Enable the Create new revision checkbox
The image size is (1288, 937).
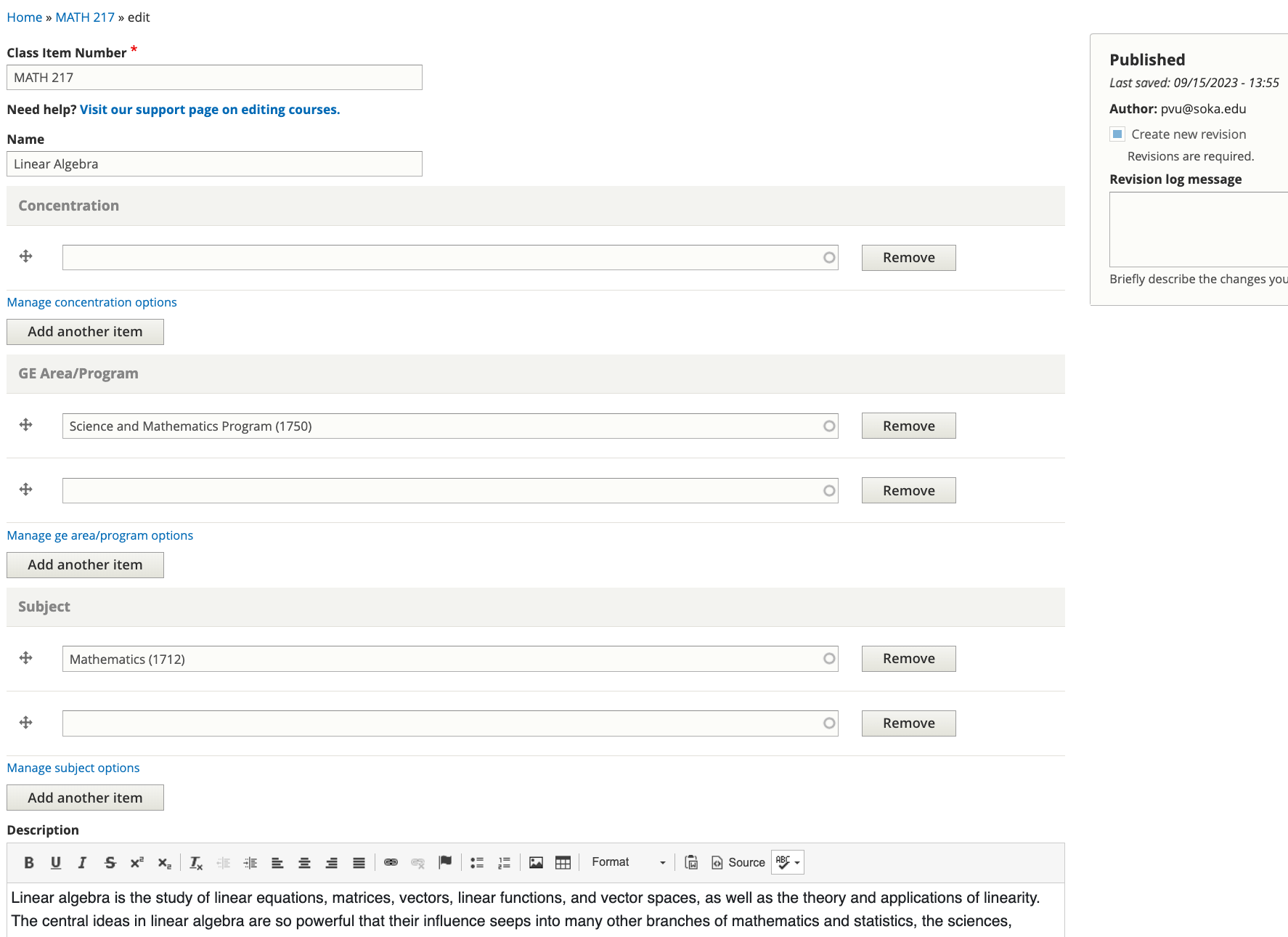(x=1117, y=134)
